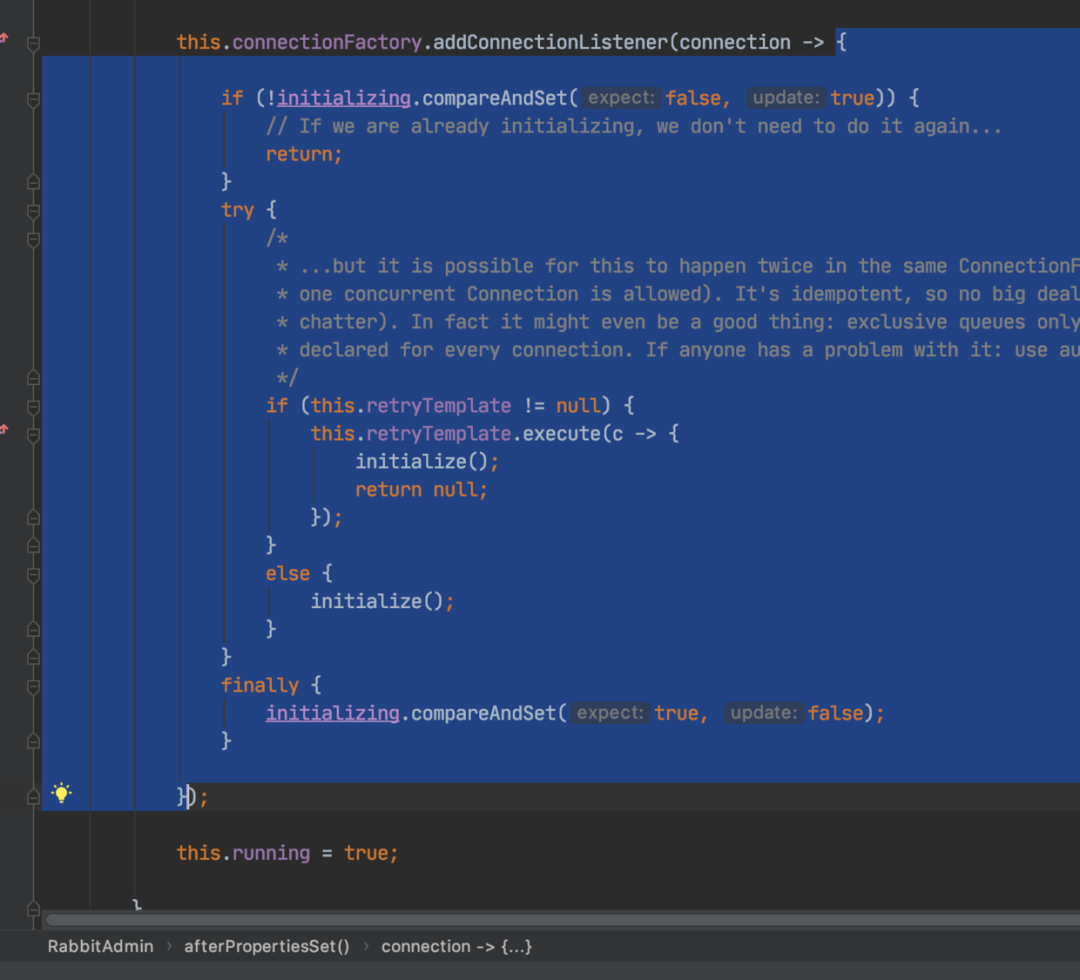This screenshot has height=980, width=1080.
Task: Click the red override arrow beside retryTemplate.execute line
Action: point(4,429)
